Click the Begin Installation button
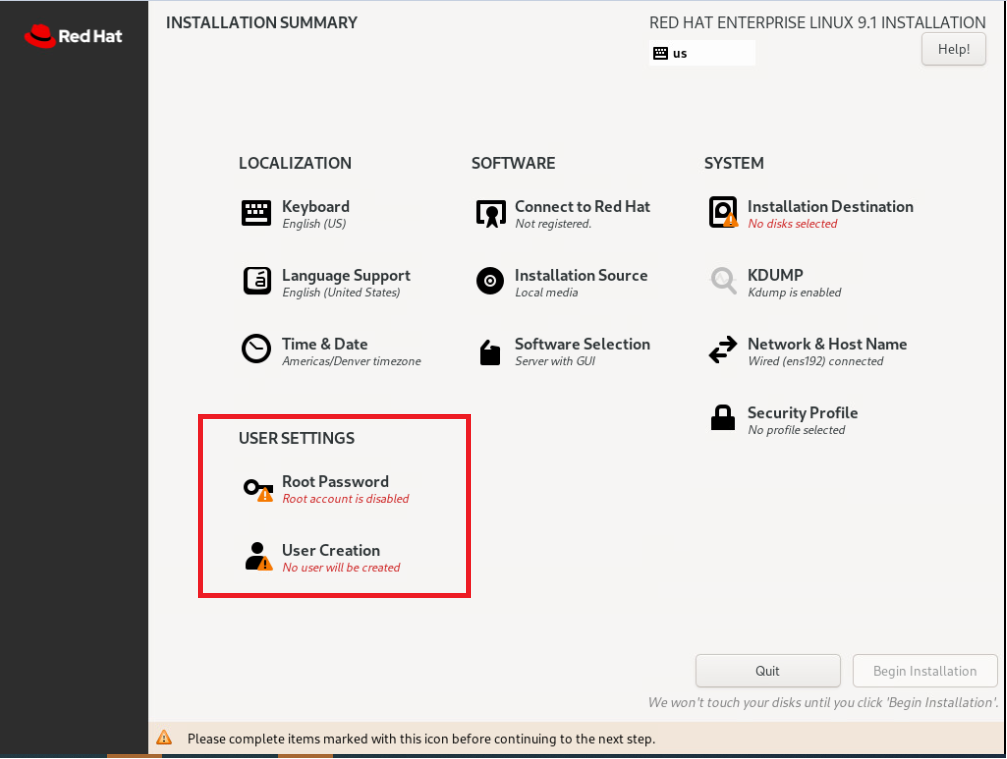 925,671
